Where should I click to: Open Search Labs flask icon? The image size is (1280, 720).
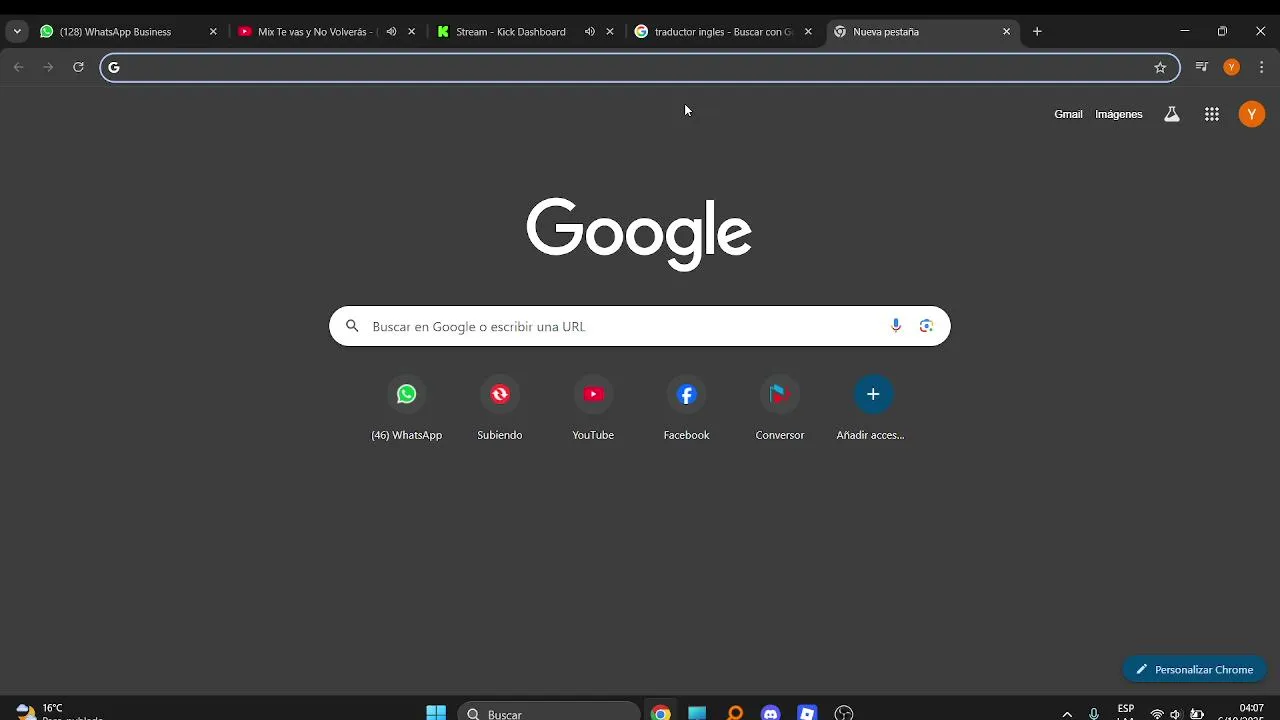[x=1172, y=114]
